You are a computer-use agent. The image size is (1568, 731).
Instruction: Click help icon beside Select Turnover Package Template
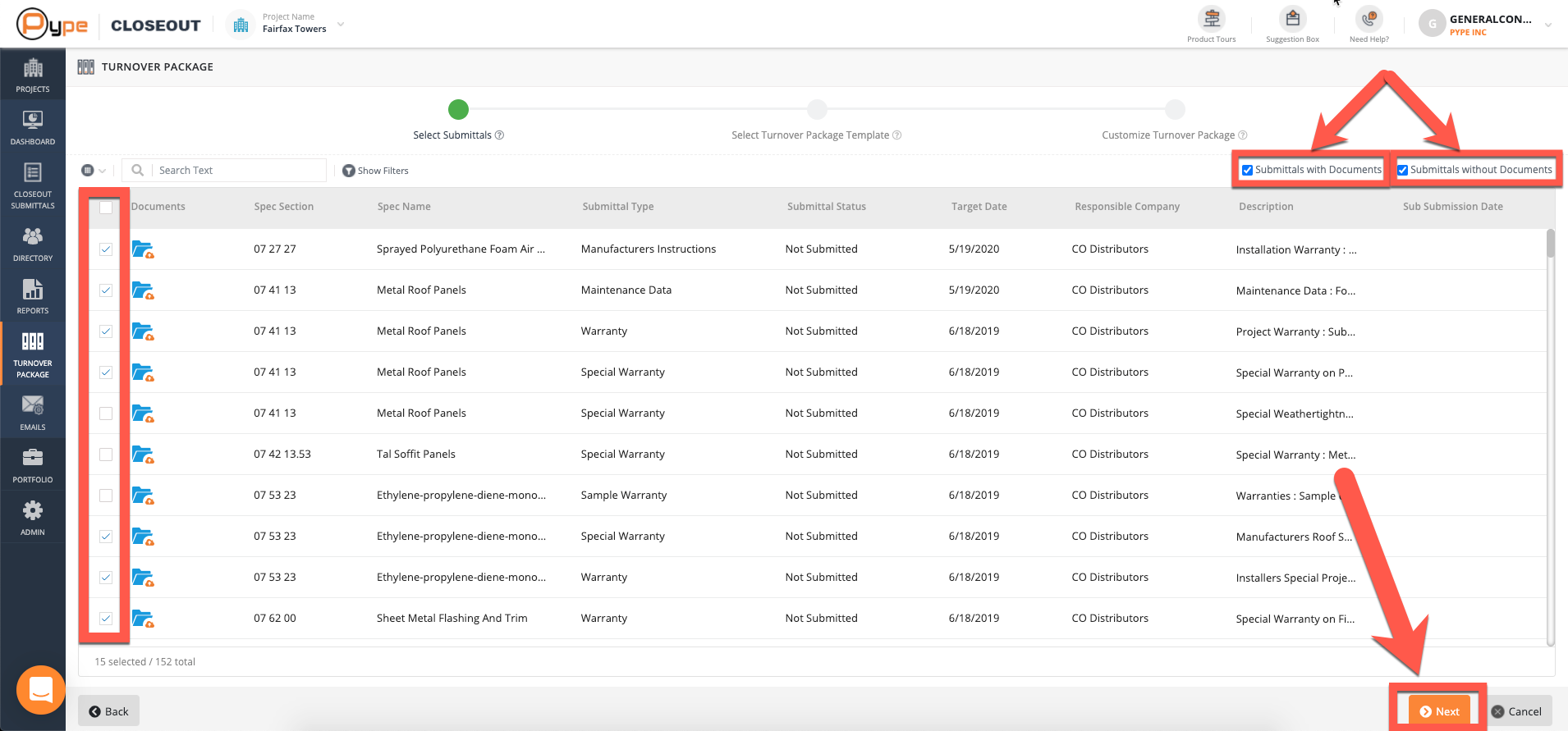tap(897, 135)
